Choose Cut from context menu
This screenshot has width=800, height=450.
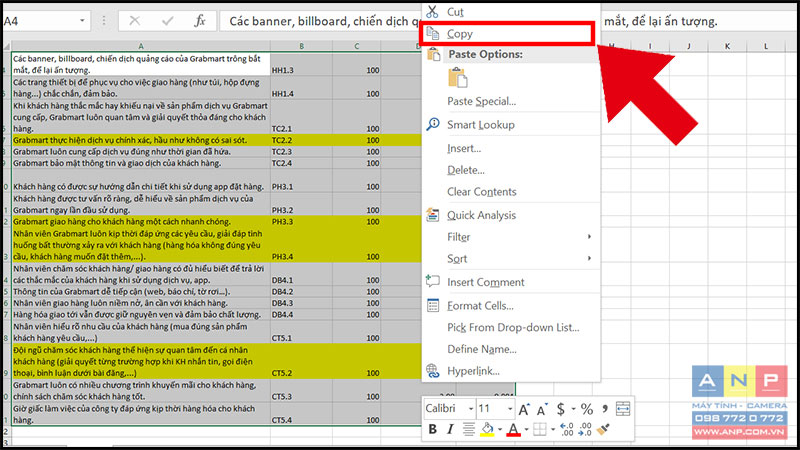(x=511, y=11)
